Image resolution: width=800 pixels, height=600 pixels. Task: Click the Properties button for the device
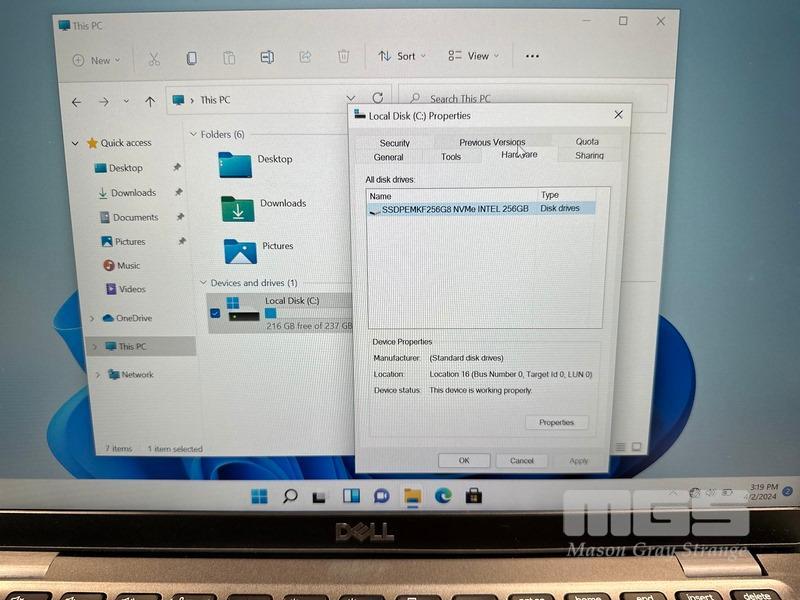[x=556, y=423]
